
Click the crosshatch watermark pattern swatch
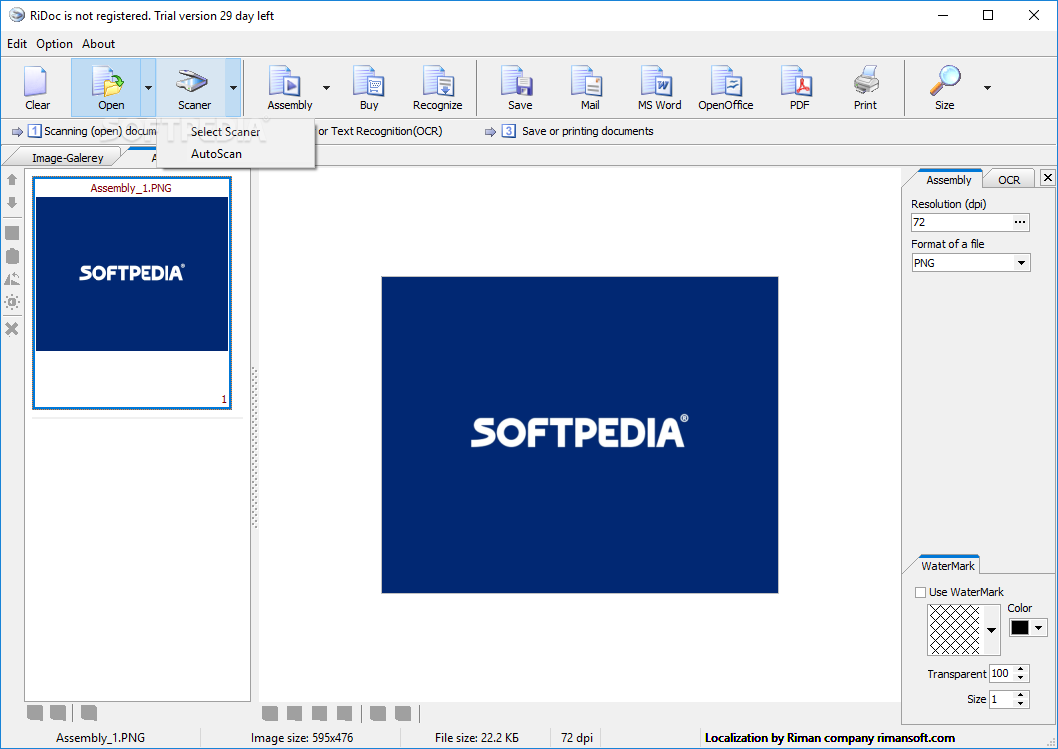[x=954, y=630]
